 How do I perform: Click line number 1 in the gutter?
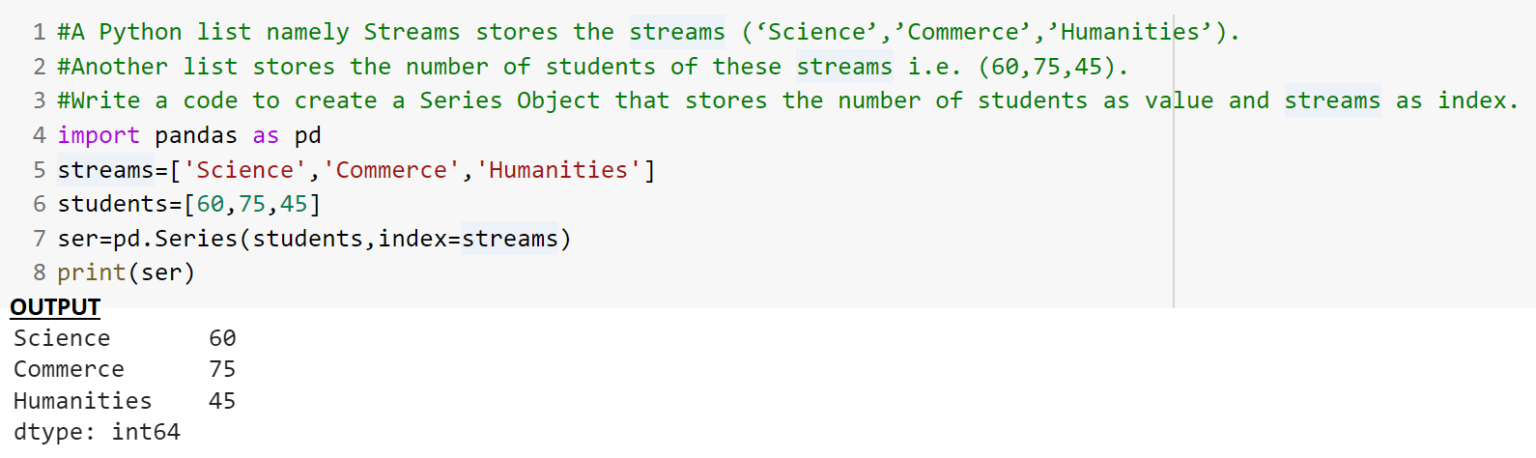38,33
